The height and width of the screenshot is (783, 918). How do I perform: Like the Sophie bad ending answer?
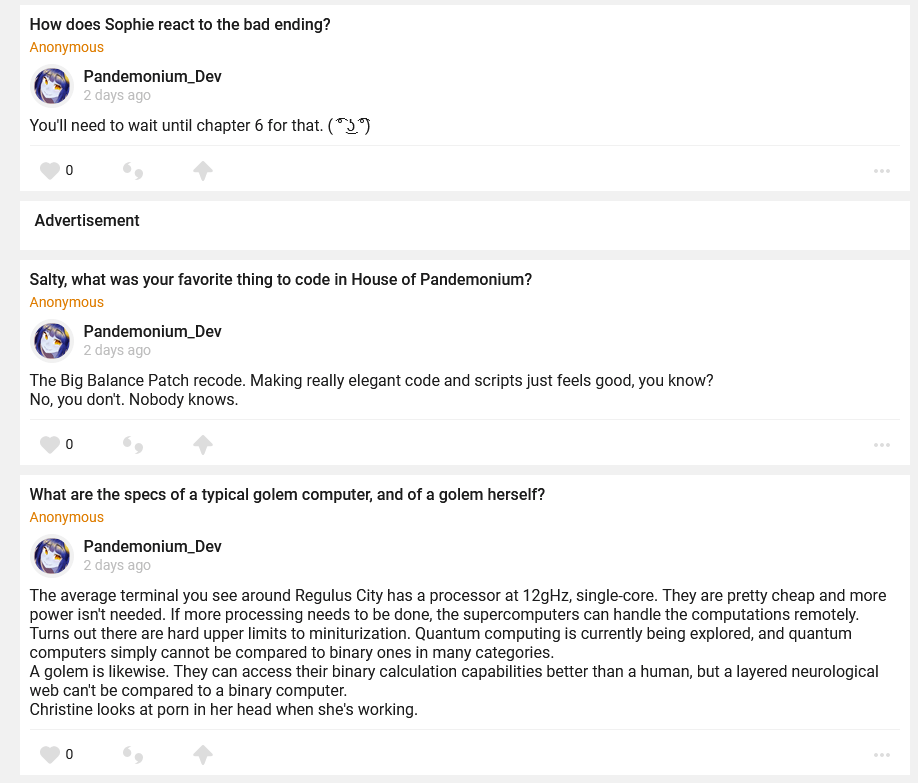click(x=49, y=171)
